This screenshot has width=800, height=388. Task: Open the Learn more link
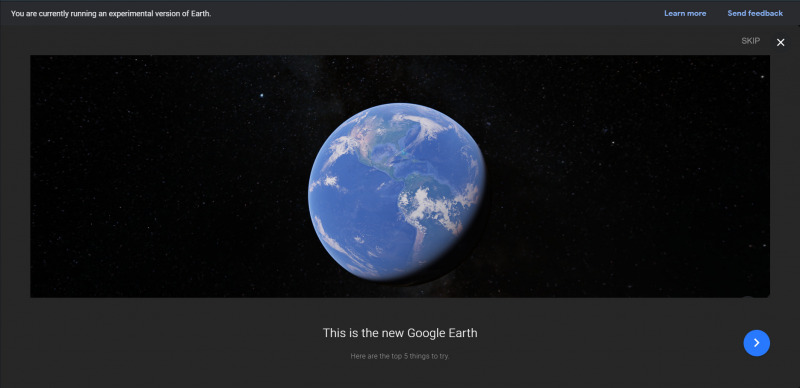(685, 13)
